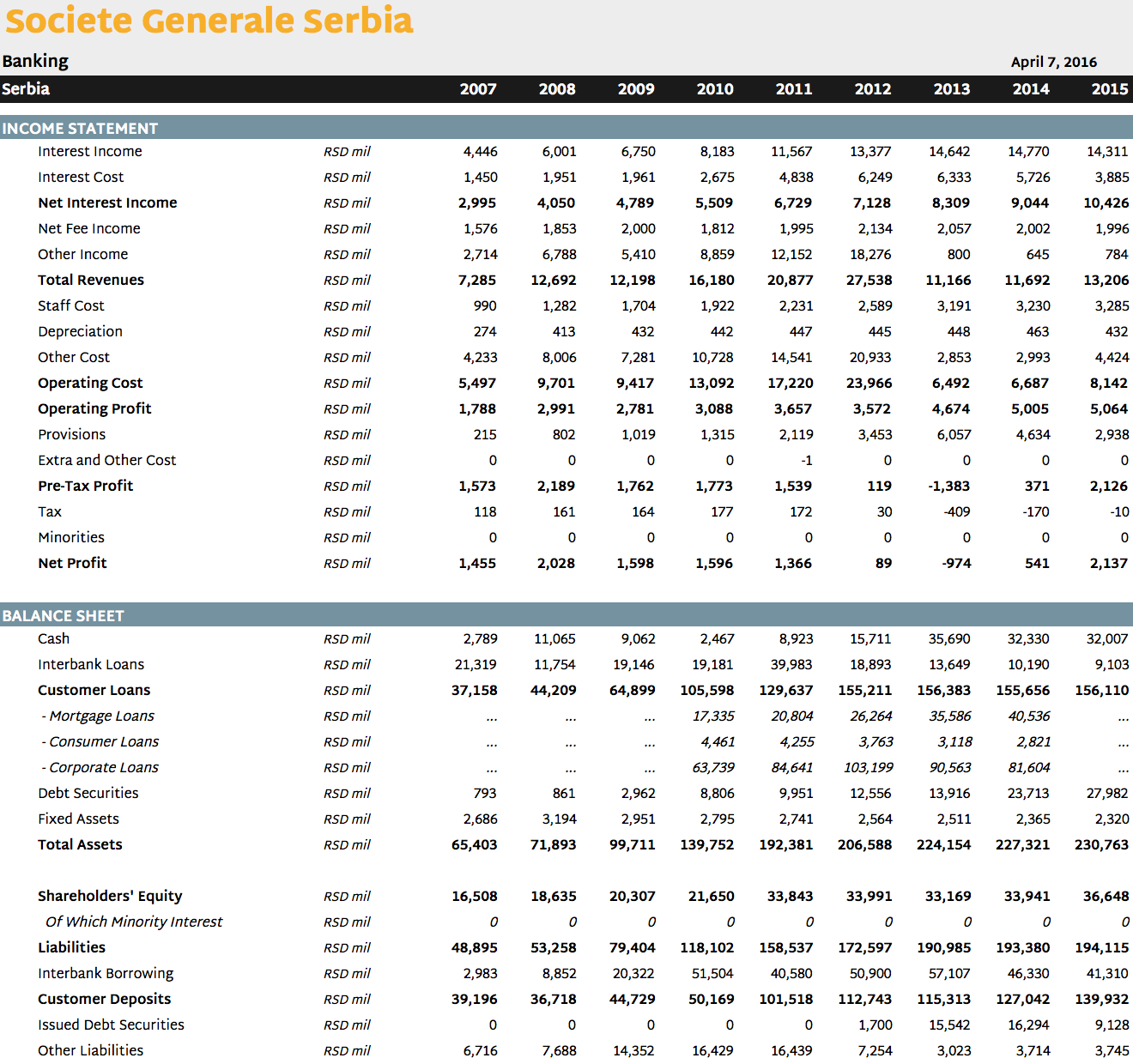1133x1064 pixels.
Task: Select Other Cost 2012 value 20,933
Action: point(870,358)
